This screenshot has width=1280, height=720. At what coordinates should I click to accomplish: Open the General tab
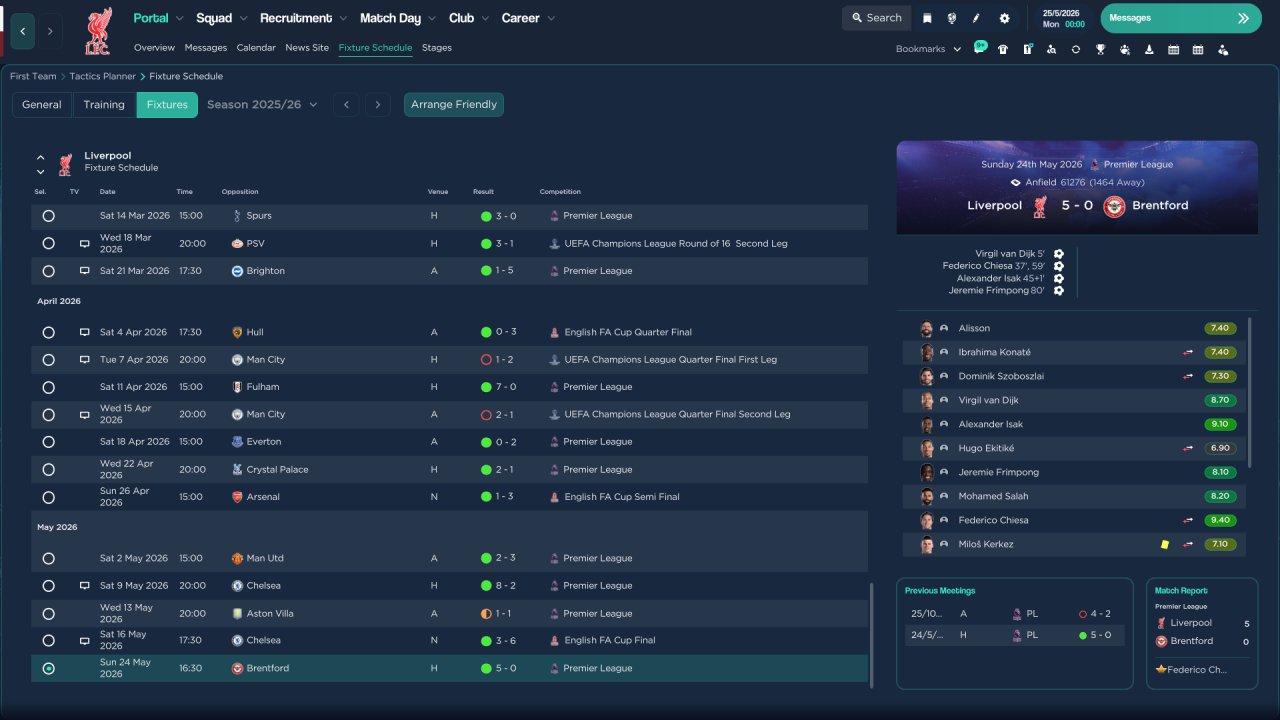42,105
